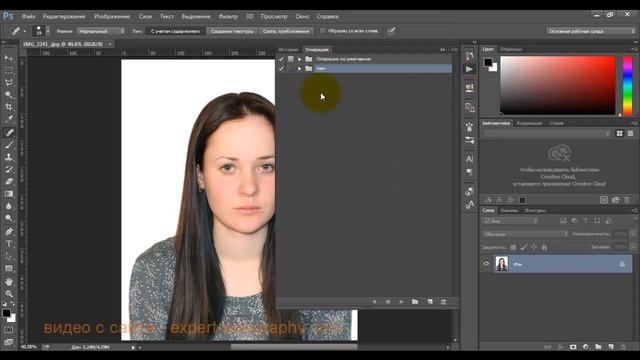Open the layer opacity dropdown arrow

coord(633,234)
